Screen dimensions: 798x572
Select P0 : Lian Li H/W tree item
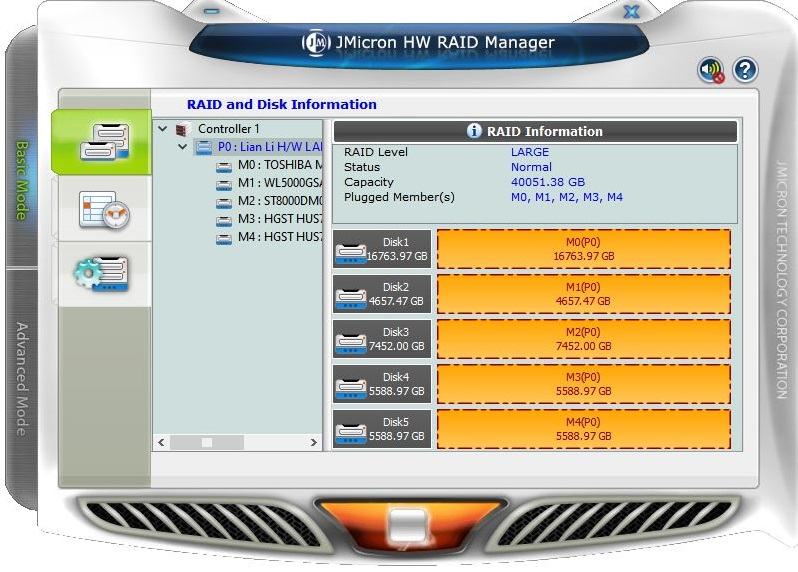270,147
